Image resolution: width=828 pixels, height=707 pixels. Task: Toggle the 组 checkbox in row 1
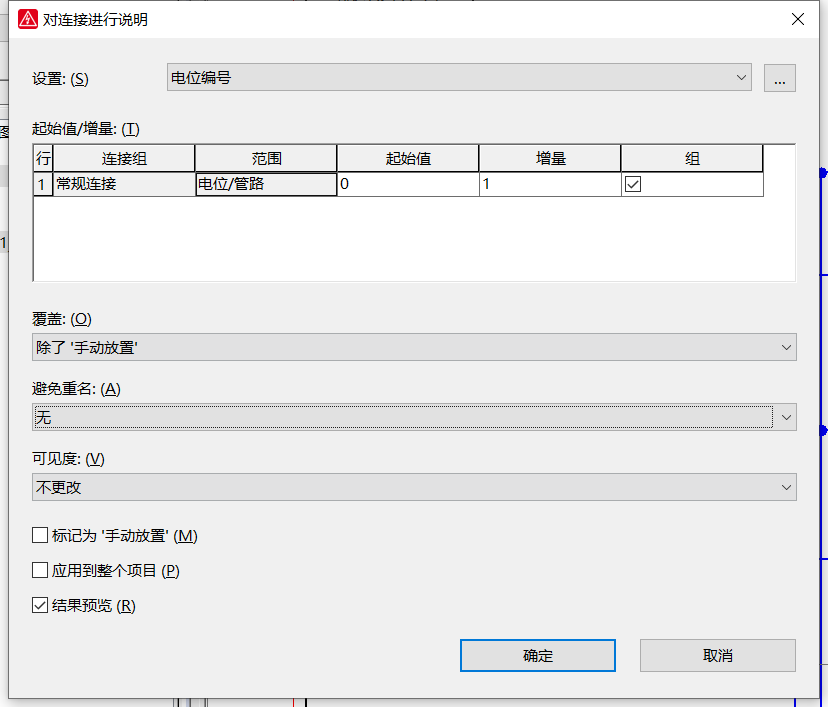pyautogui.click(x=633, y=184)
